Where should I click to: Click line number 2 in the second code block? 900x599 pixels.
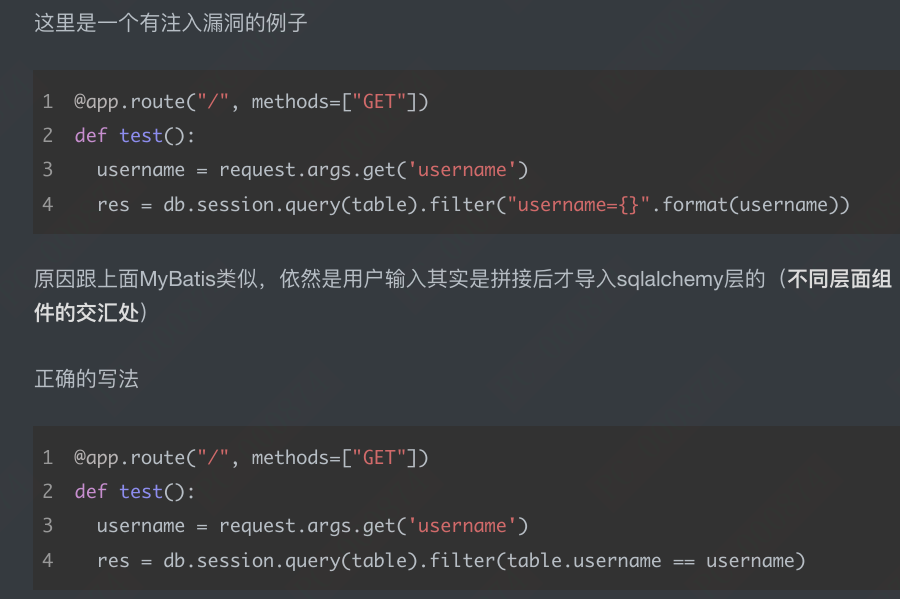tap(47, 492)
